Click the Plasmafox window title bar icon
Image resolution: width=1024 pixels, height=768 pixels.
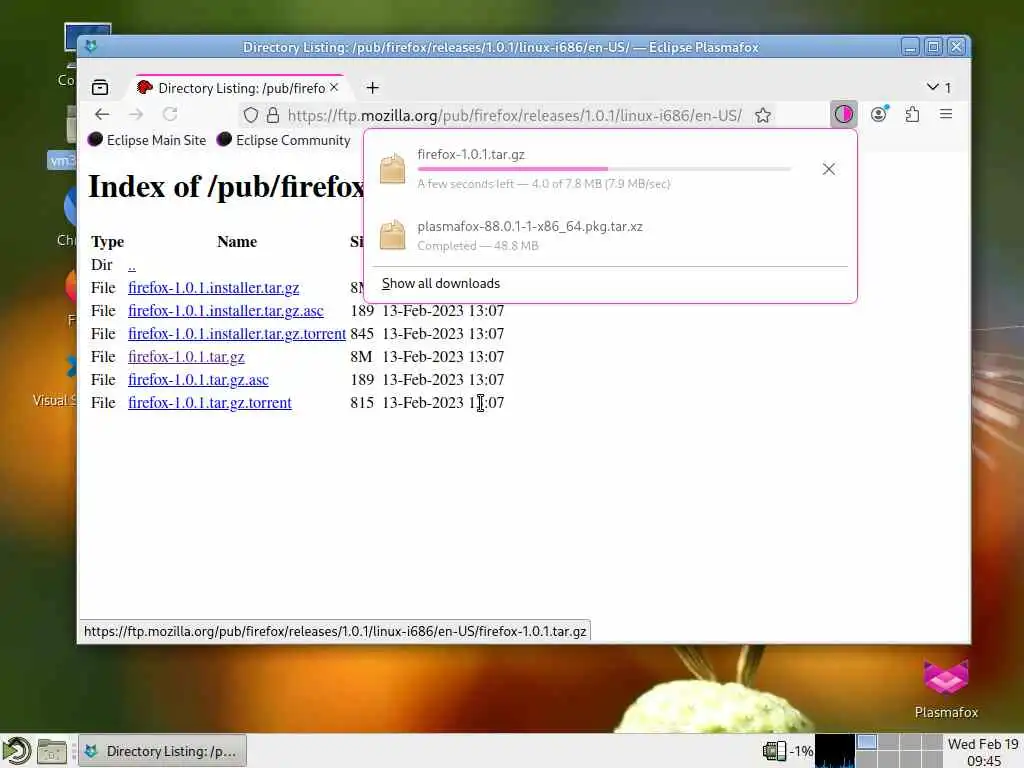coord(91,46)
